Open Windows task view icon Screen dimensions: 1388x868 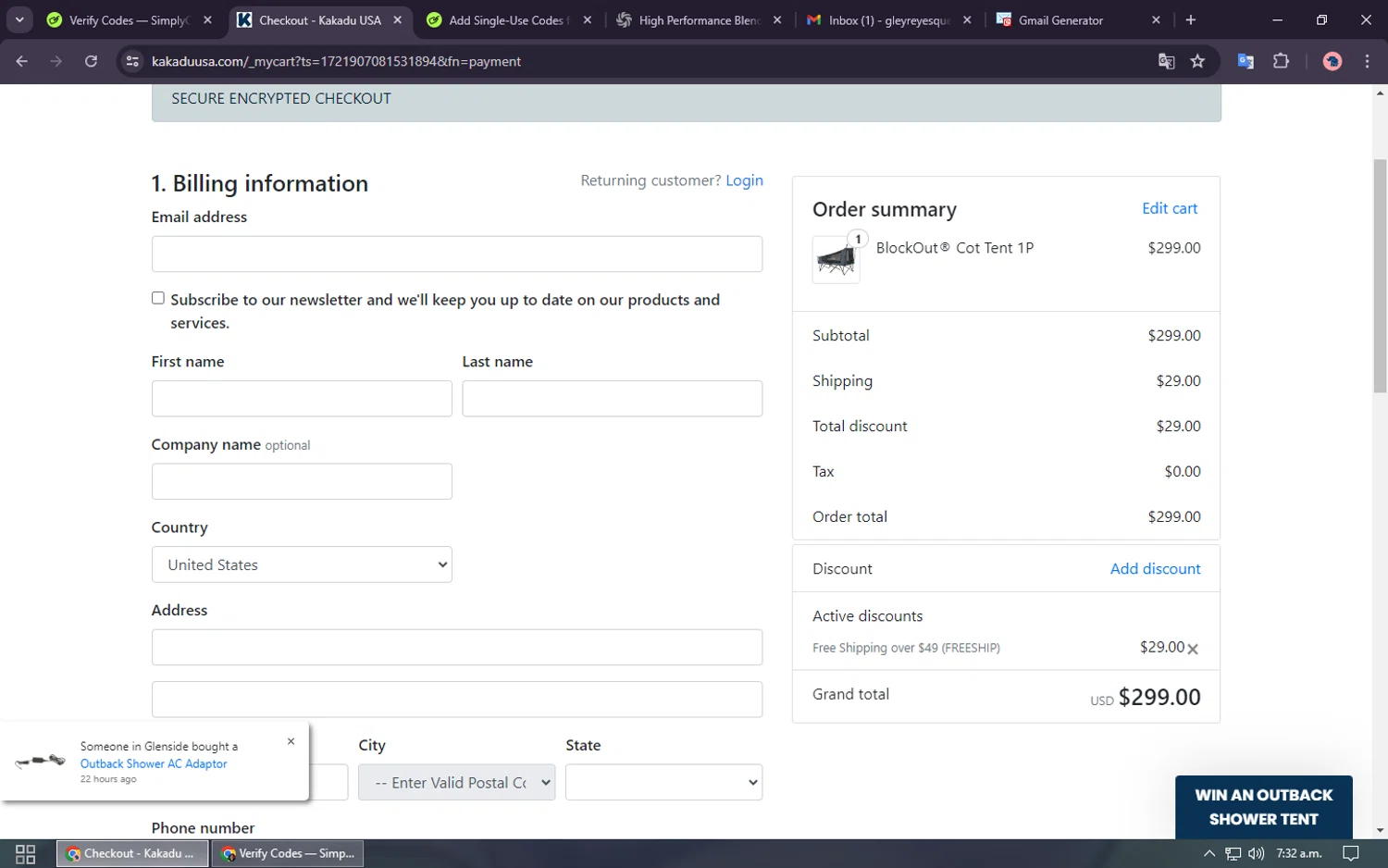[x=25, y=853]
